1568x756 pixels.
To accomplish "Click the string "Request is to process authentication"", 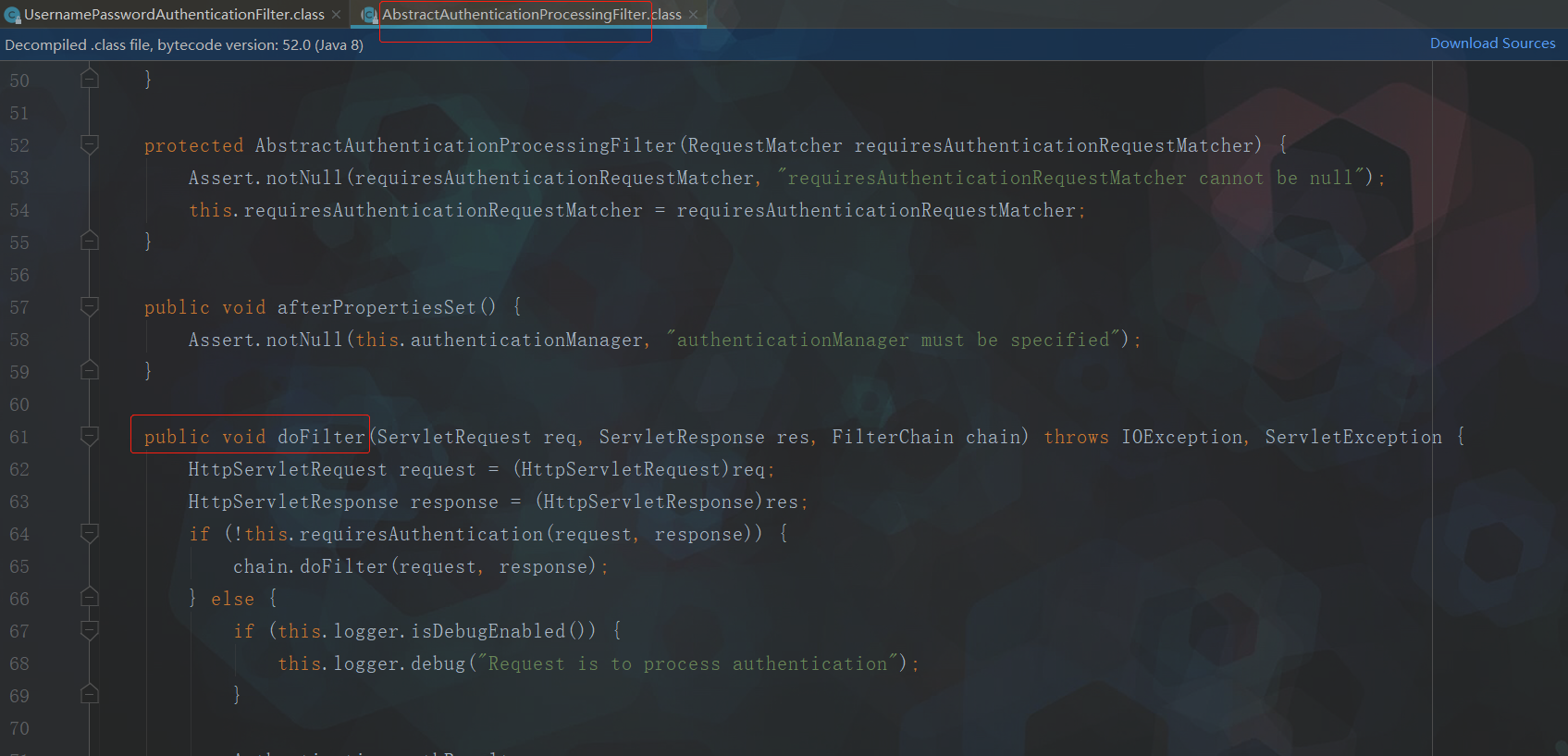I will [x=686, y=663].
